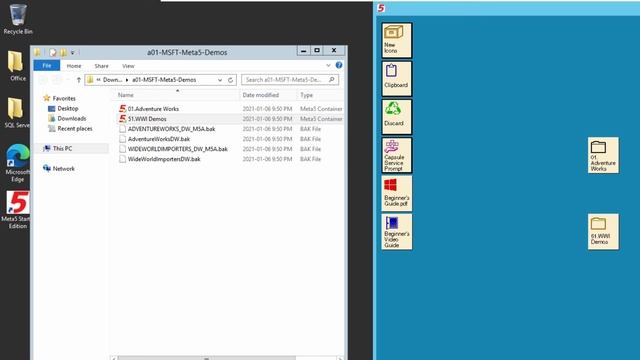Switch to the View ribbon tab
Image resolution: width=640 pixels, height=360 pixels.
[x=128, y=66]
